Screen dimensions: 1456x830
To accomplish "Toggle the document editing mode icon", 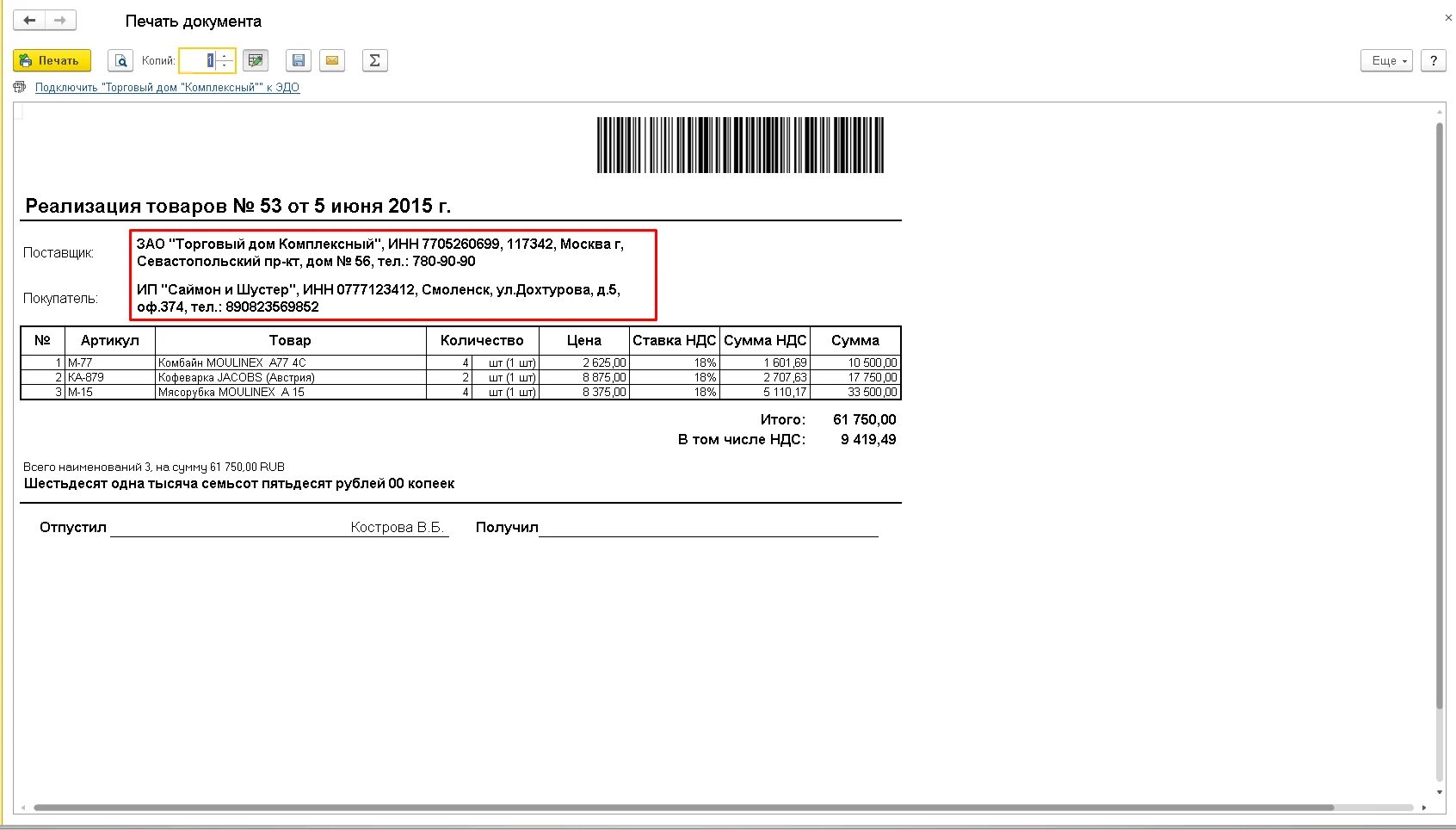I will click(x=256, y=60).
